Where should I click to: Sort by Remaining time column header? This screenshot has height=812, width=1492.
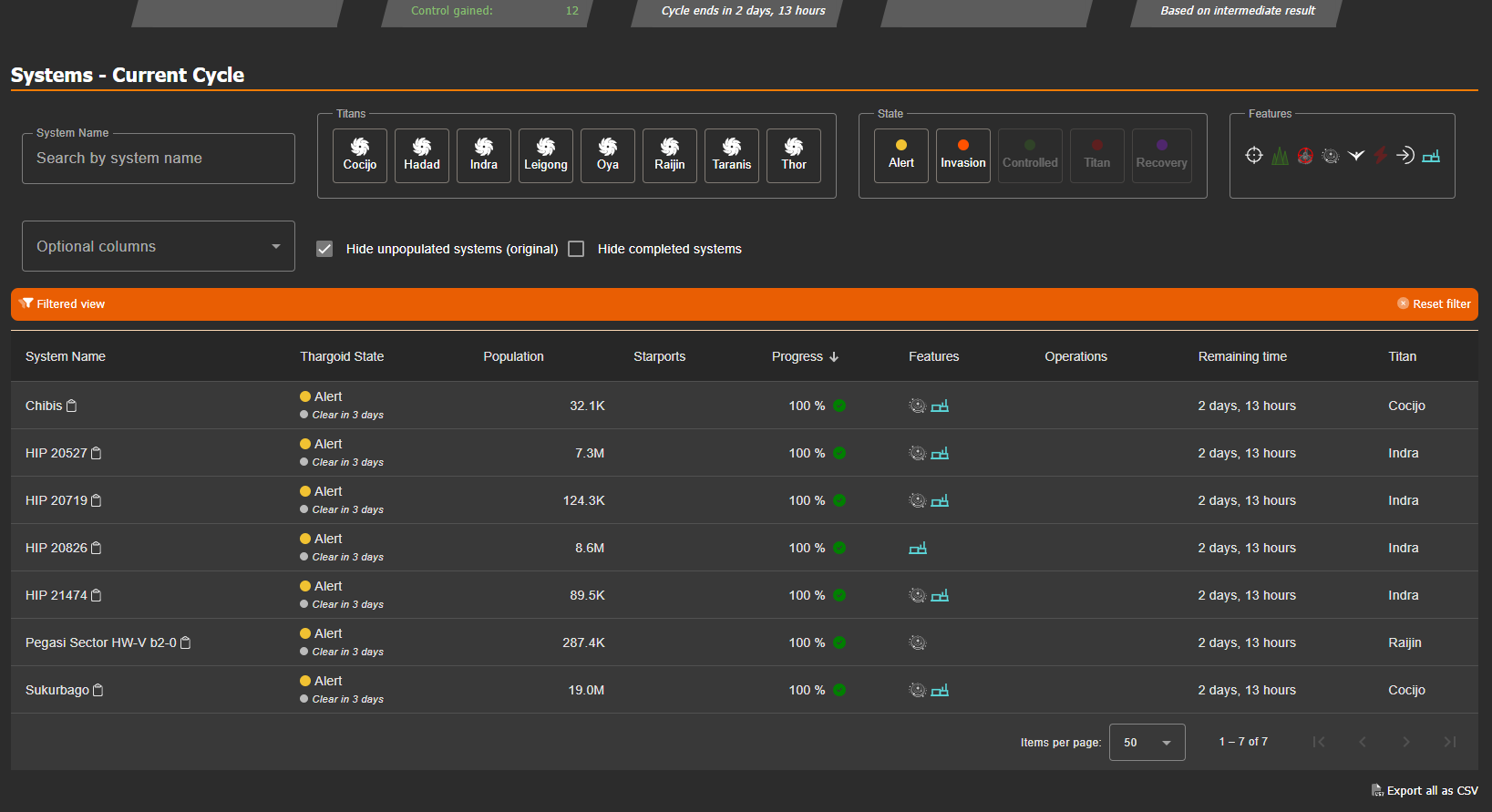(1242, 356)
